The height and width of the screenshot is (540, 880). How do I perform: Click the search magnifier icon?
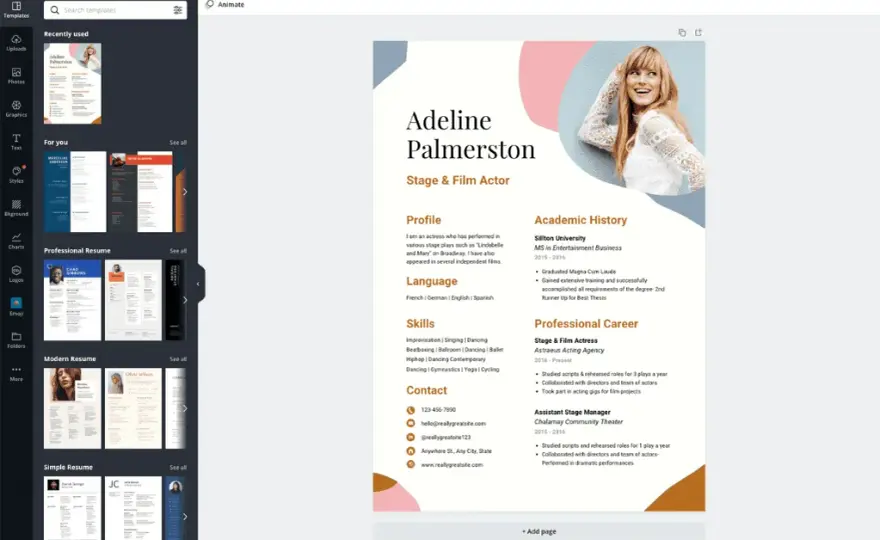click(x=54, y=10)
